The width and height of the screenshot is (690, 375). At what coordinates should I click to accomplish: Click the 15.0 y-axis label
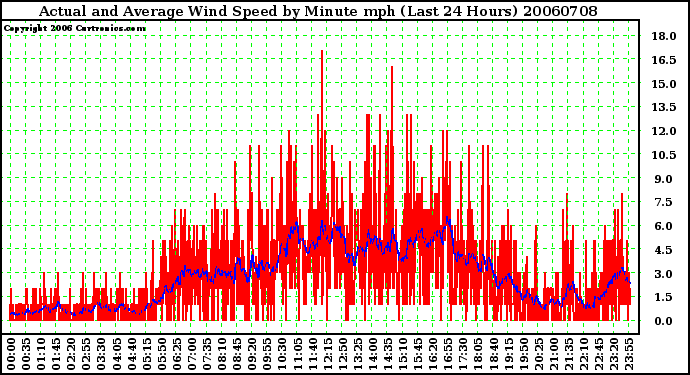664,84
